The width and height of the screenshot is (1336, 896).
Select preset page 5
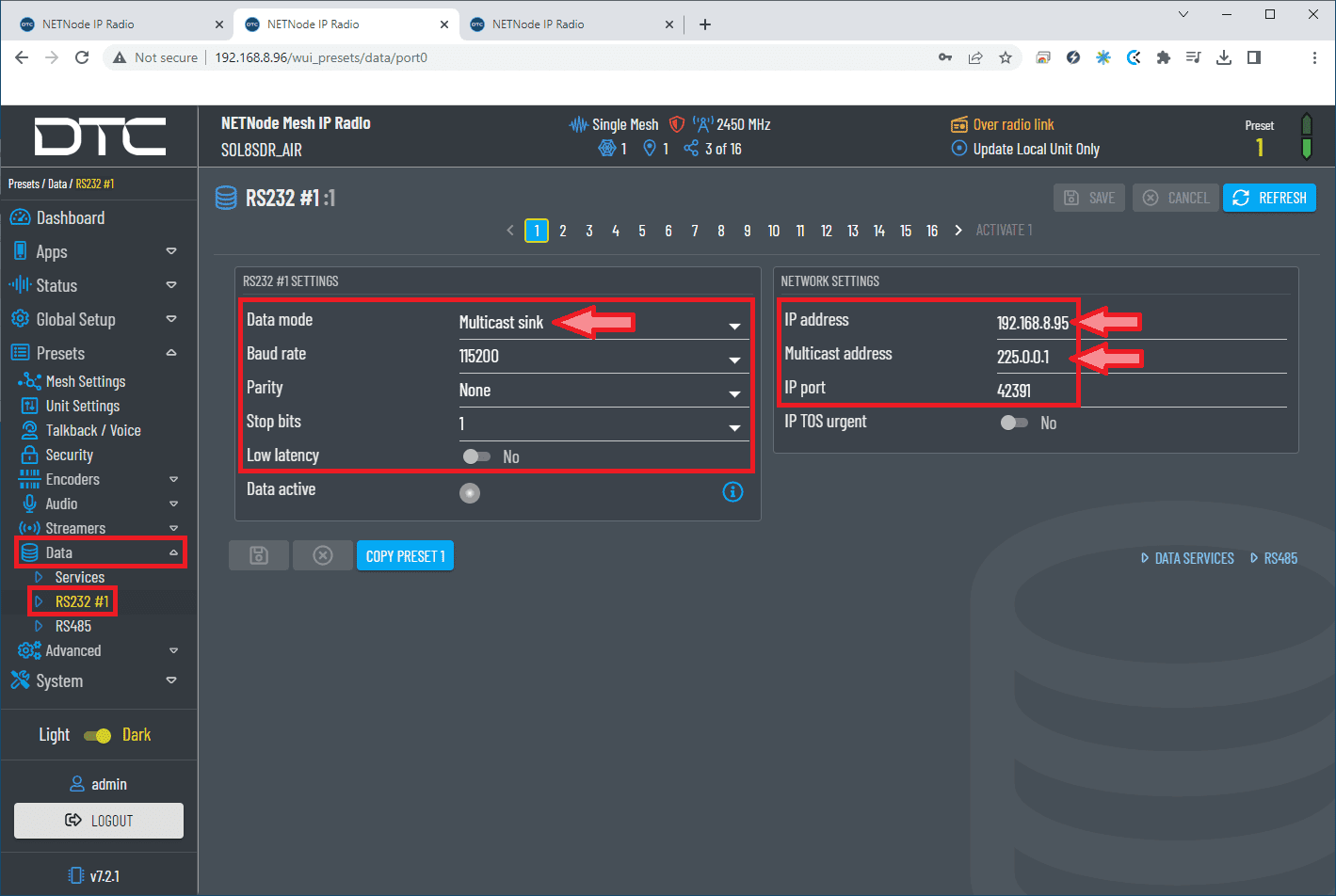642,231
